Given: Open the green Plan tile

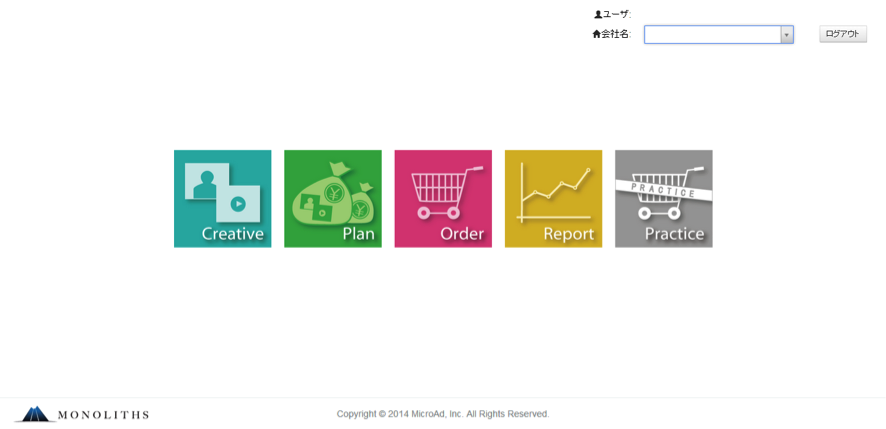Looking at the screenshot, I should (x=332, y=199).
